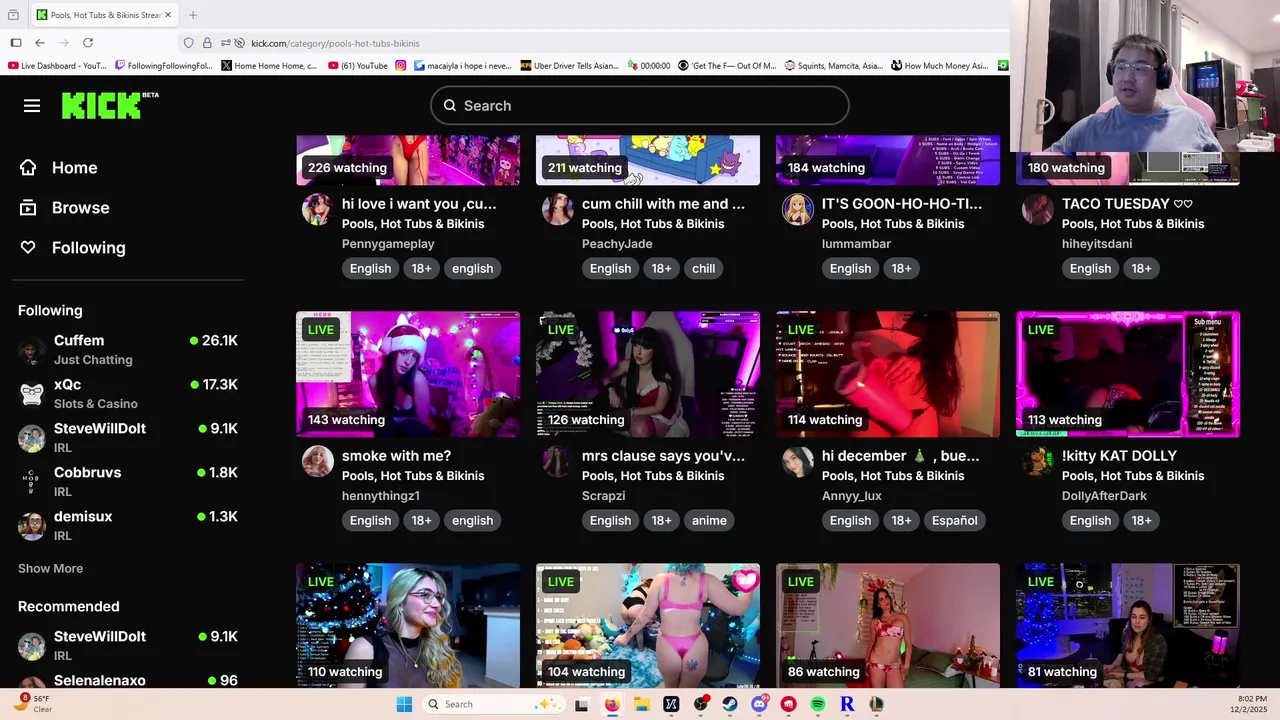The width and height of the screenshot is (1280, 720).
Task: Click Pennygameplay's avatar icon
Action: point(317,209)
